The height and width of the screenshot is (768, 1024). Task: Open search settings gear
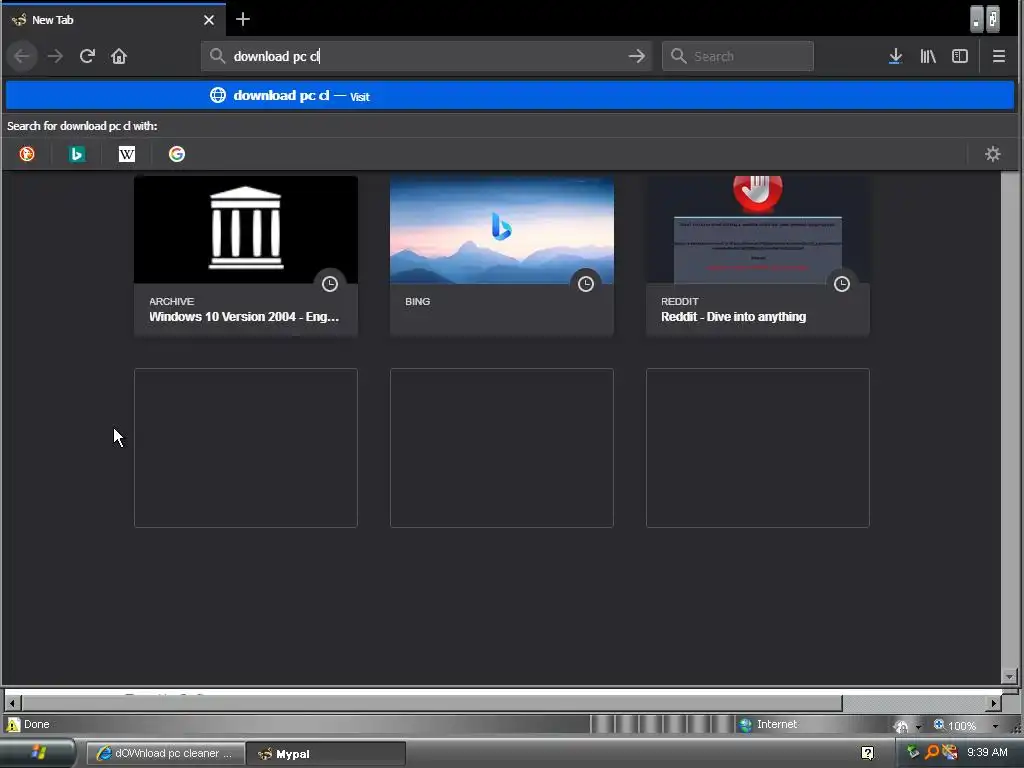tap(993, 154)
